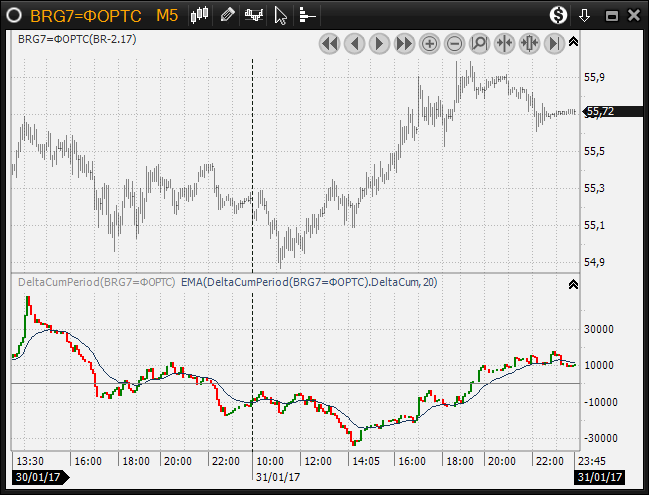Click the EMA indicator label
This screenshot has height=495, width=649.
point(309,283)
